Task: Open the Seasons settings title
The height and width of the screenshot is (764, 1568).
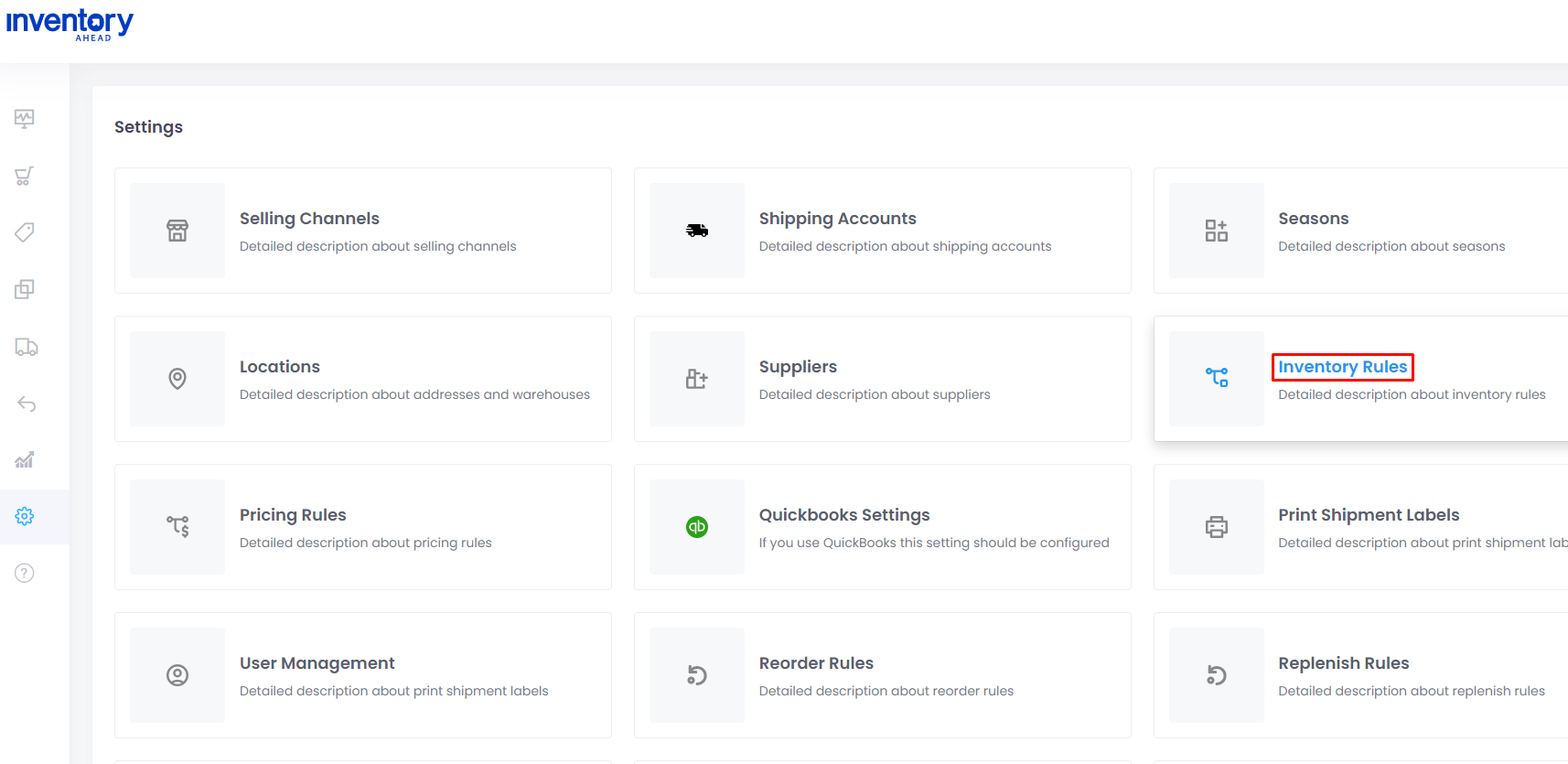Action: [x=1314, y=219]
